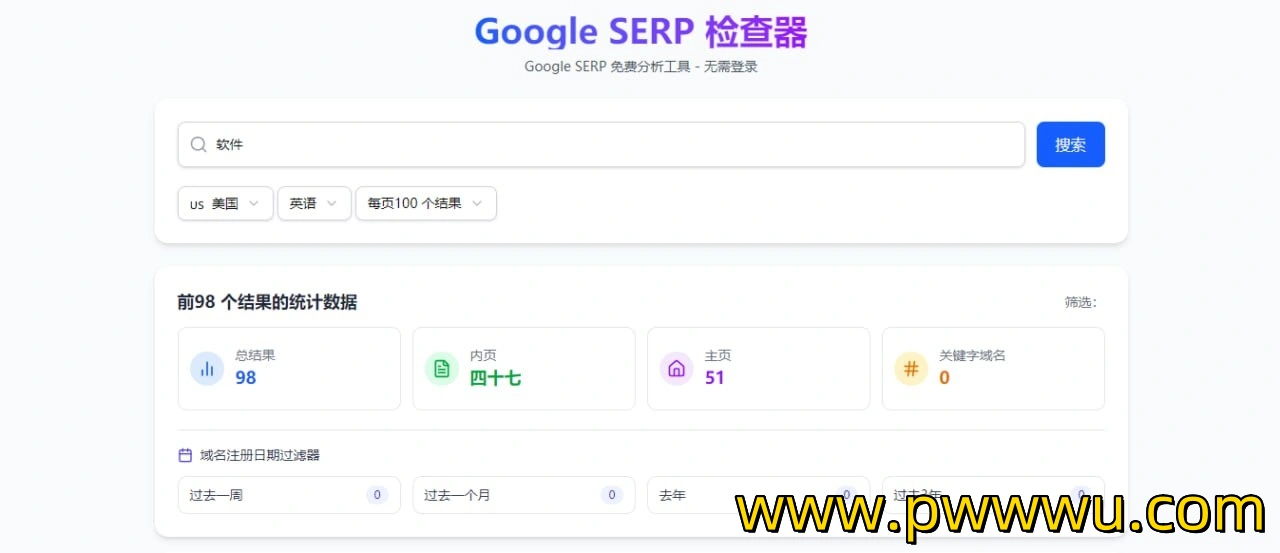1280x553 pixels.
Task: Open the 英语 language dropdown
Action: point(314,203)
